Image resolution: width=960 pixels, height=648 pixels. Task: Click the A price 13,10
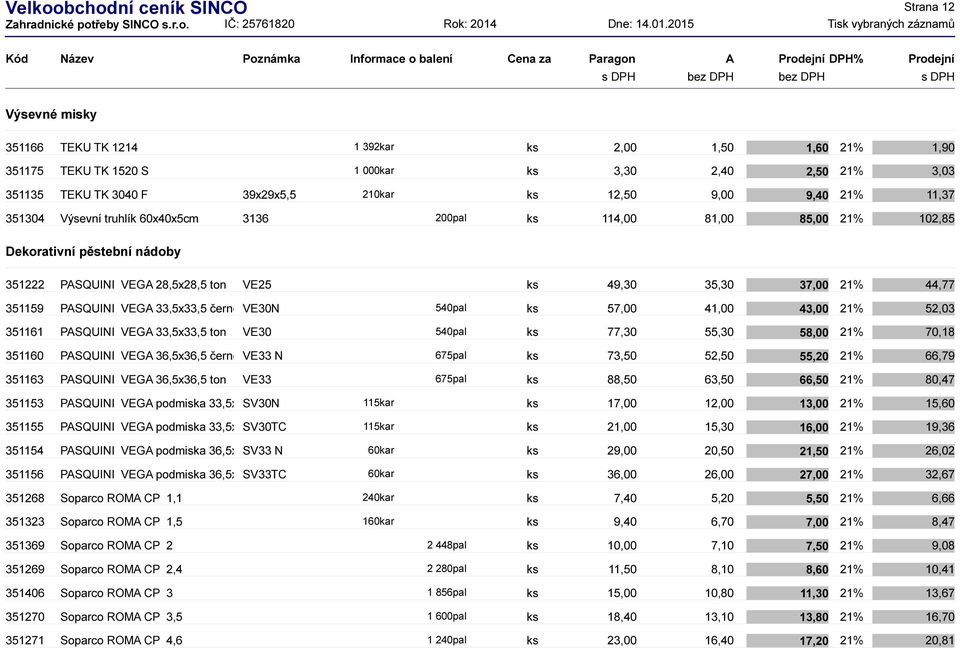[x=719, y=617]
